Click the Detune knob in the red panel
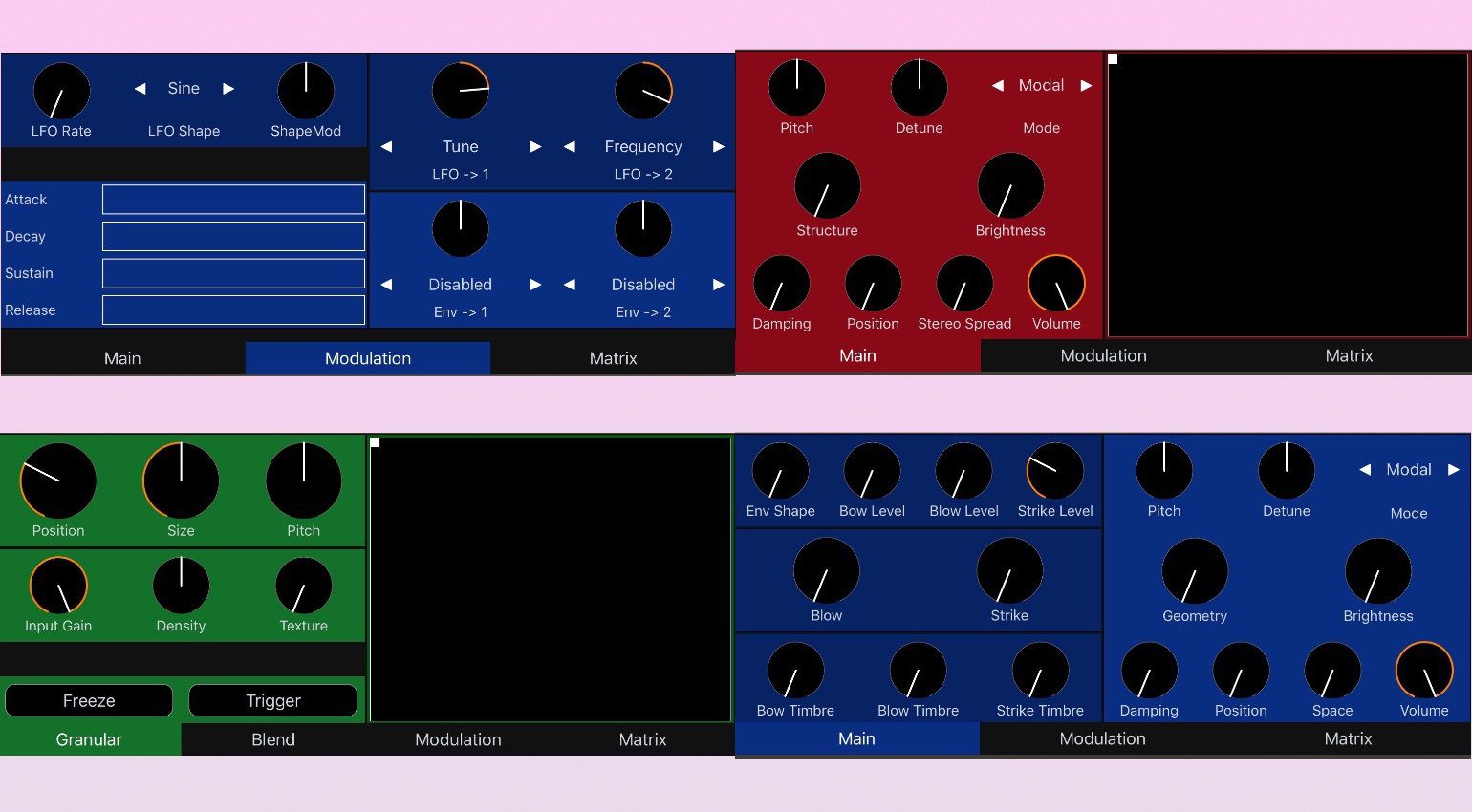 coord(919,88)
